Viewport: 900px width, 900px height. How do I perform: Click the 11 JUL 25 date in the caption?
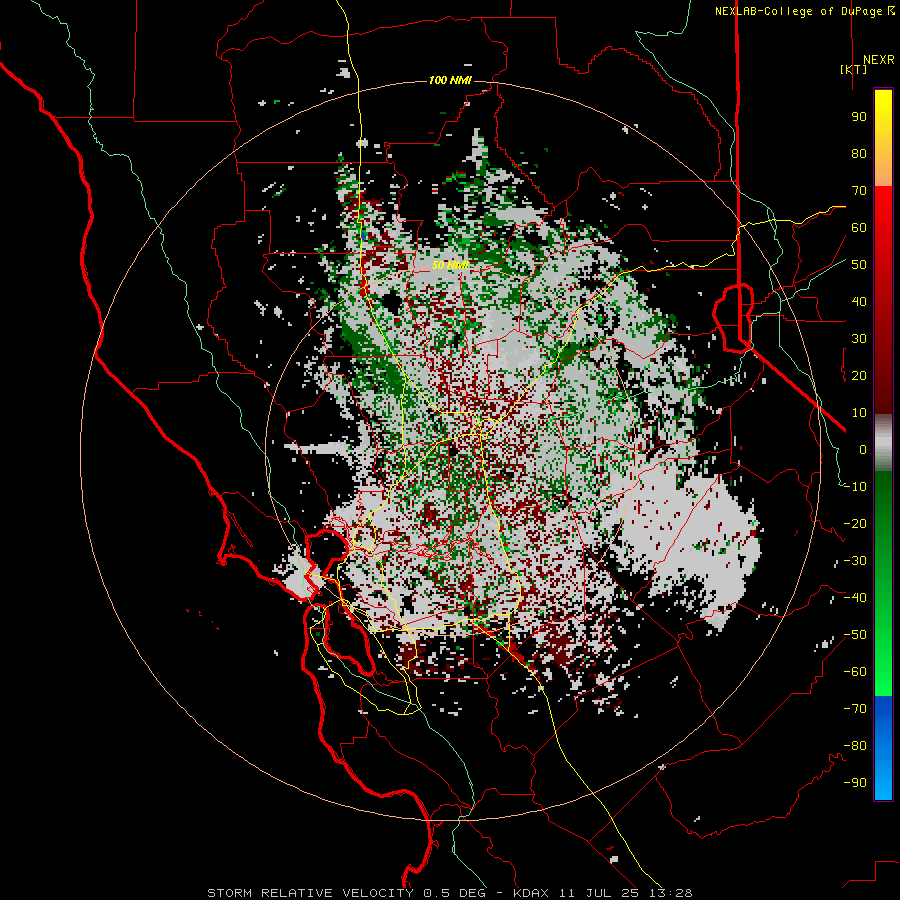point(599,893)
